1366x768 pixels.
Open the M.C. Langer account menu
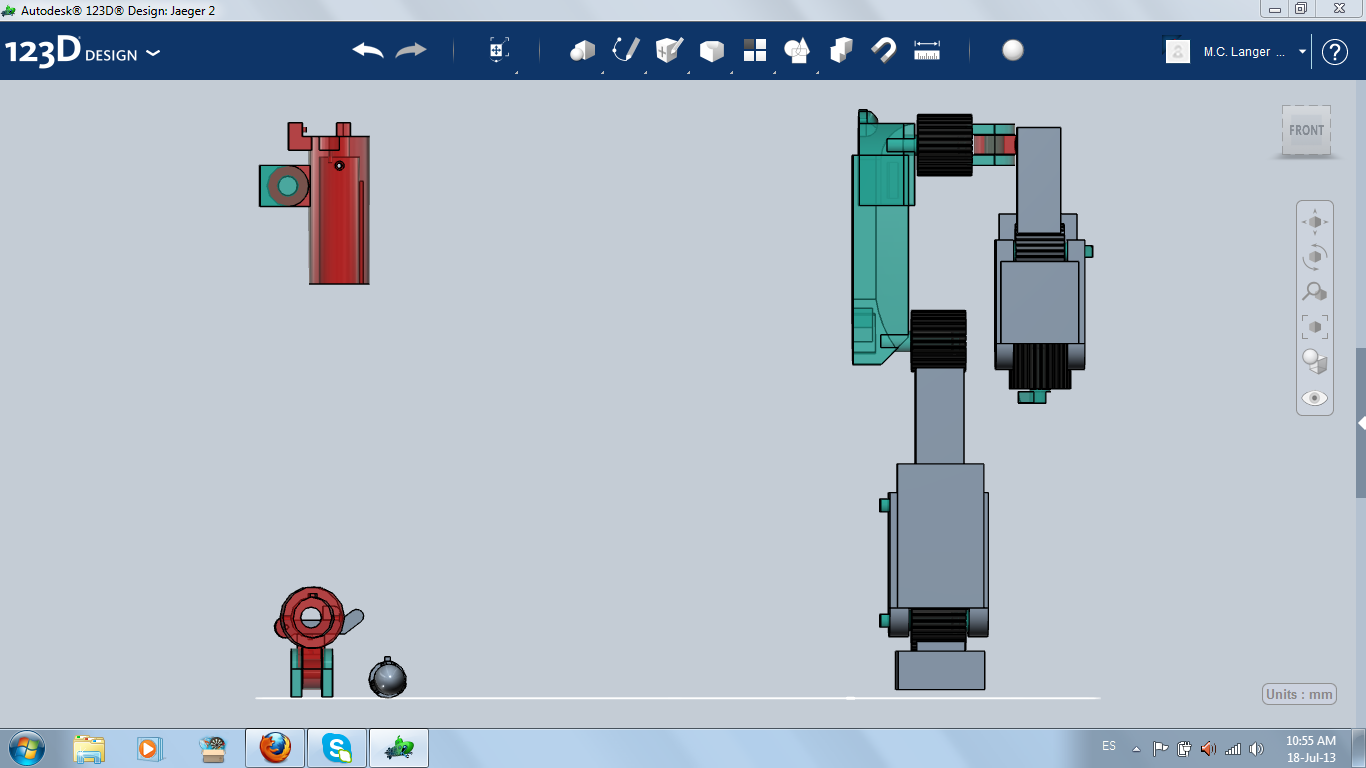pyautogui.click(x=1255, y=52)
